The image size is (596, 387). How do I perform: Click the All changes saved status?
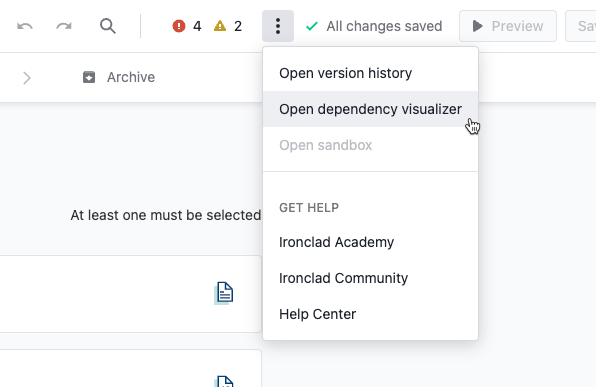coord(374,26)
